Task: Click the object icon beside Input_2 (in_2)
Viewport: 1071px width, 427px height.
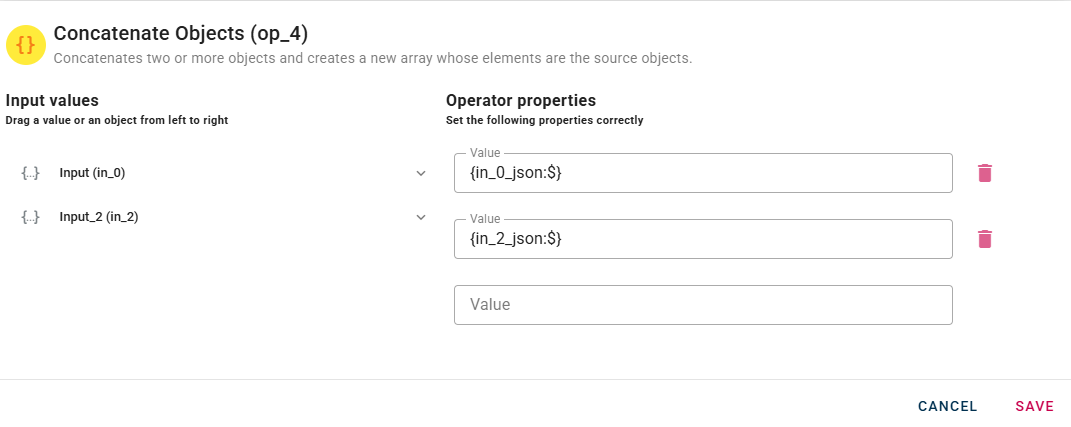Action: [30, 217]
